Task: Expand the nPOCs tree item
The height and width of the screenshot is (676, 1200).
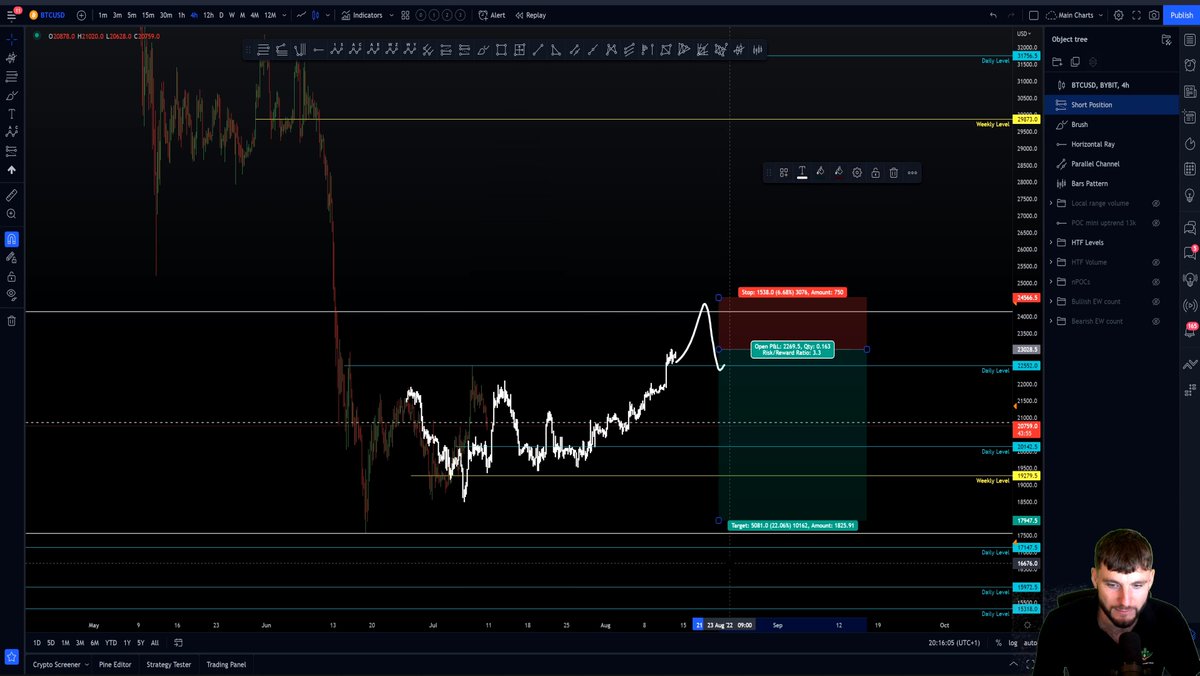Action: click(1050, 282)
